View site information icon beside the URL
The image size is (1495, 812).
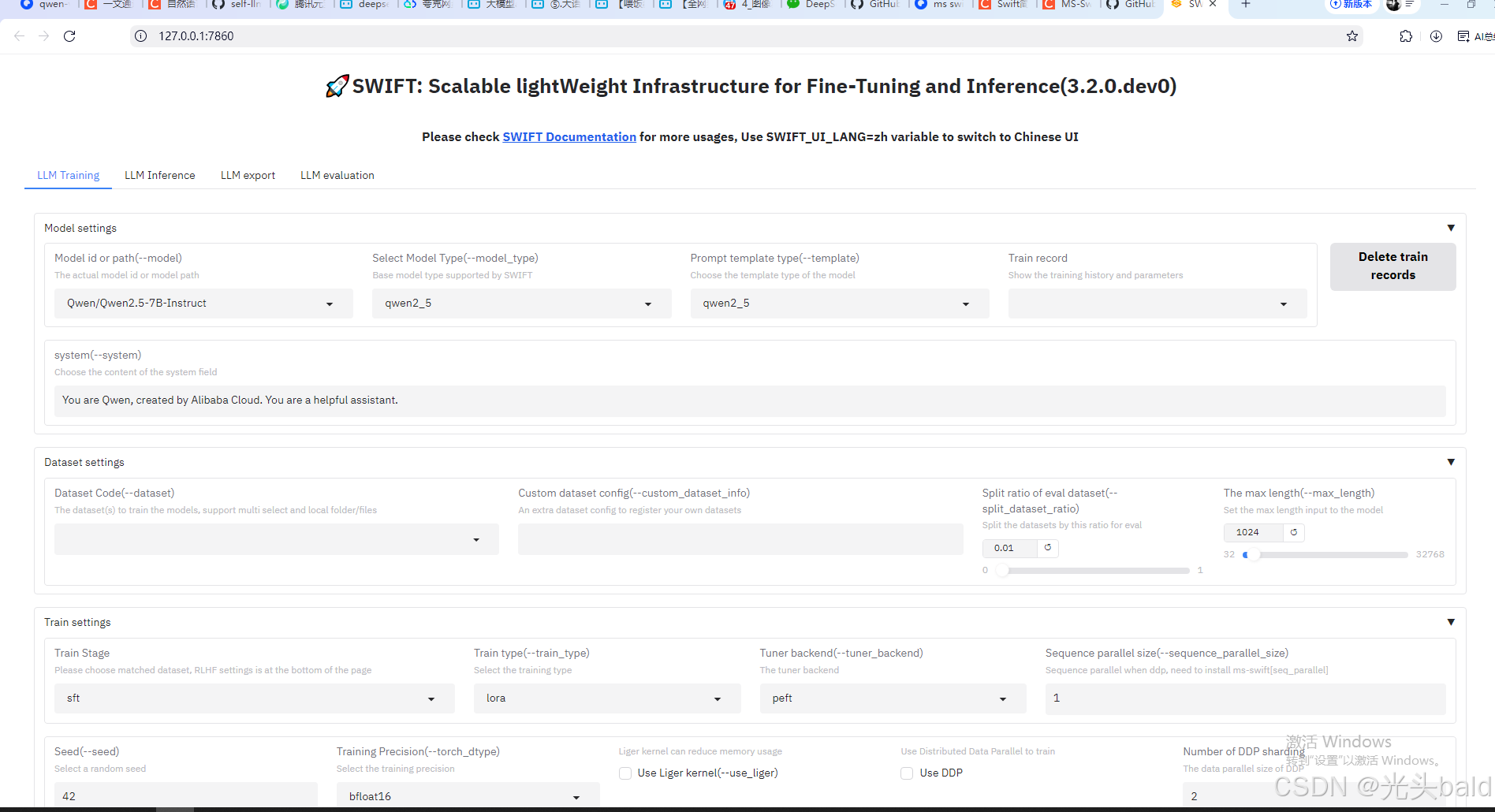click(x=141, y=36)
